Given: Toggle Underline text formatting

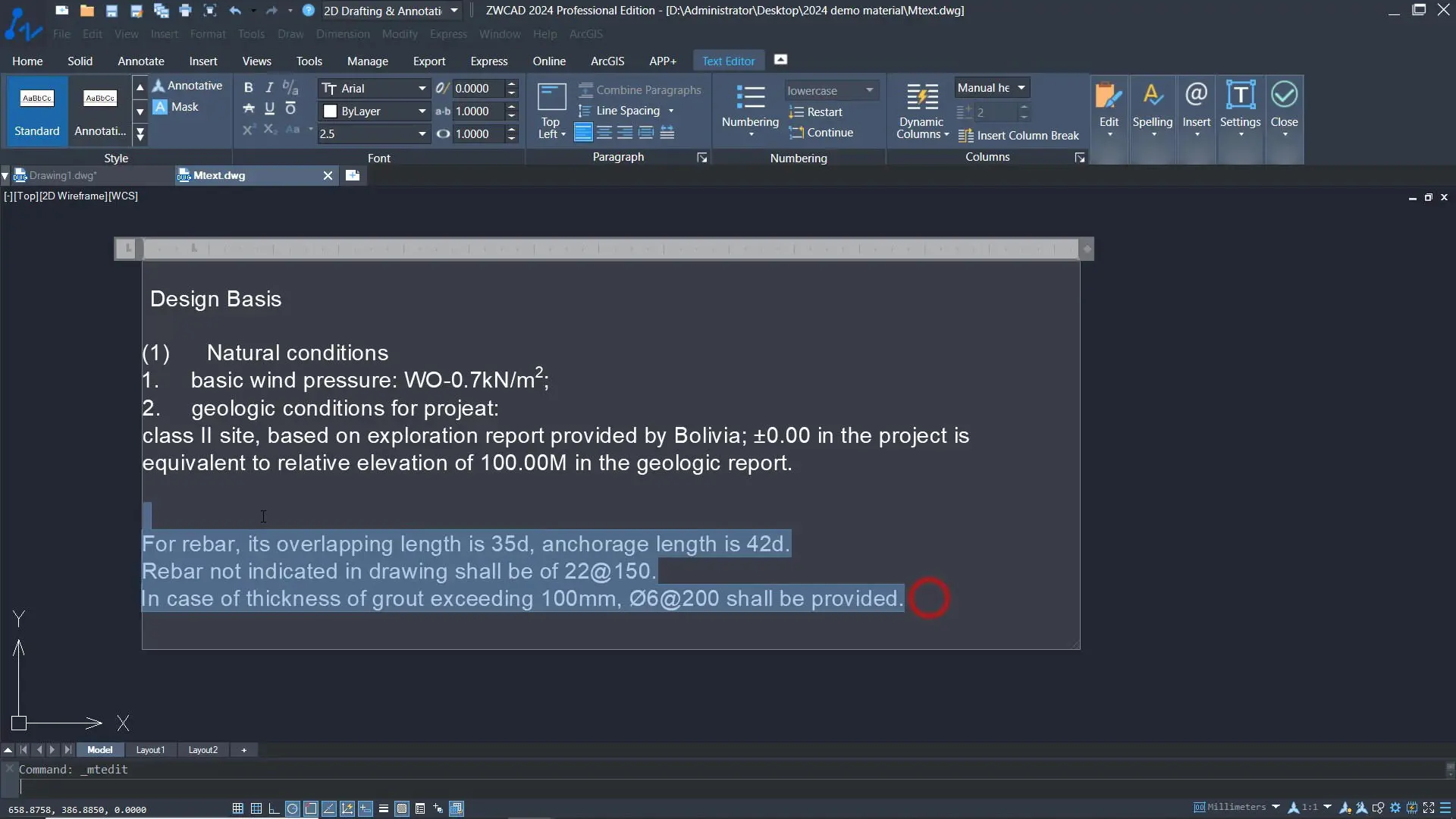Looking at the screenshot, I should 269,109.
